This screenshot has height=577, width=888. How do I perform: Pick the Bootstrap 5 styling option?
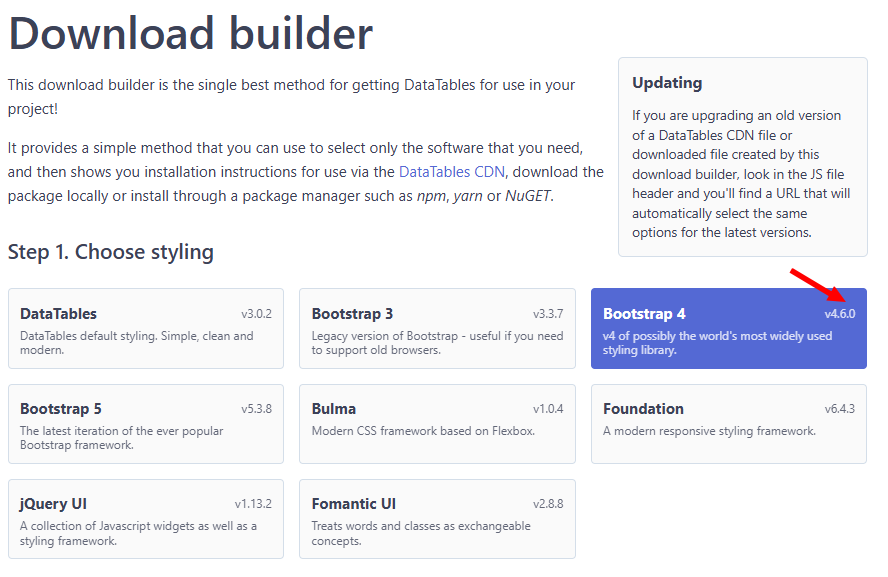point(146,424)
